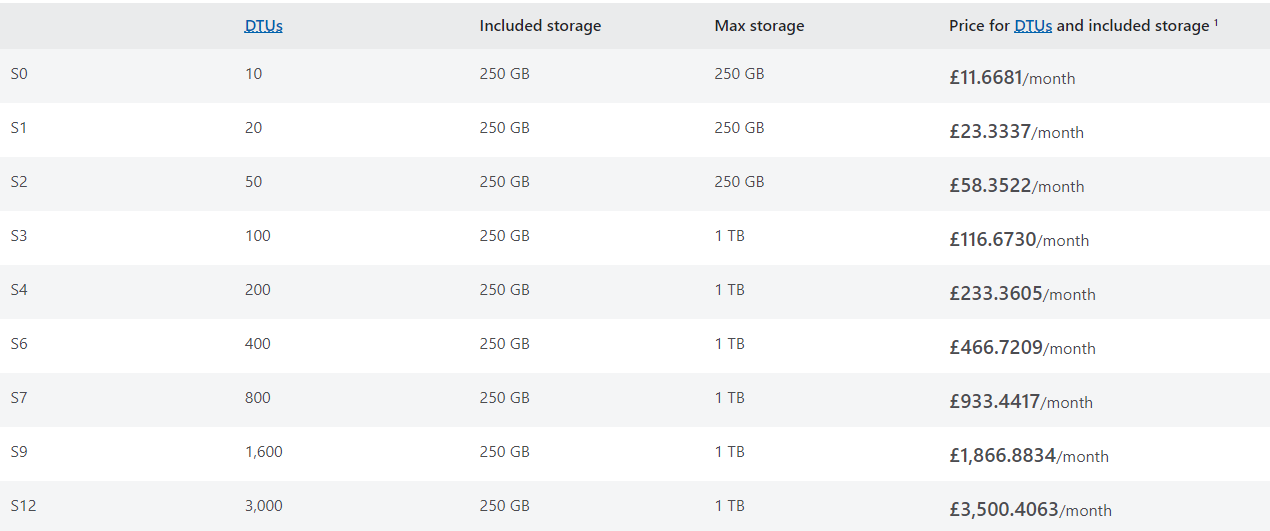This screenshot has width=1270, height=531.
Task: Click the 1,600 DTUs value
Action: pyautogui.click(x=263, y=452)
